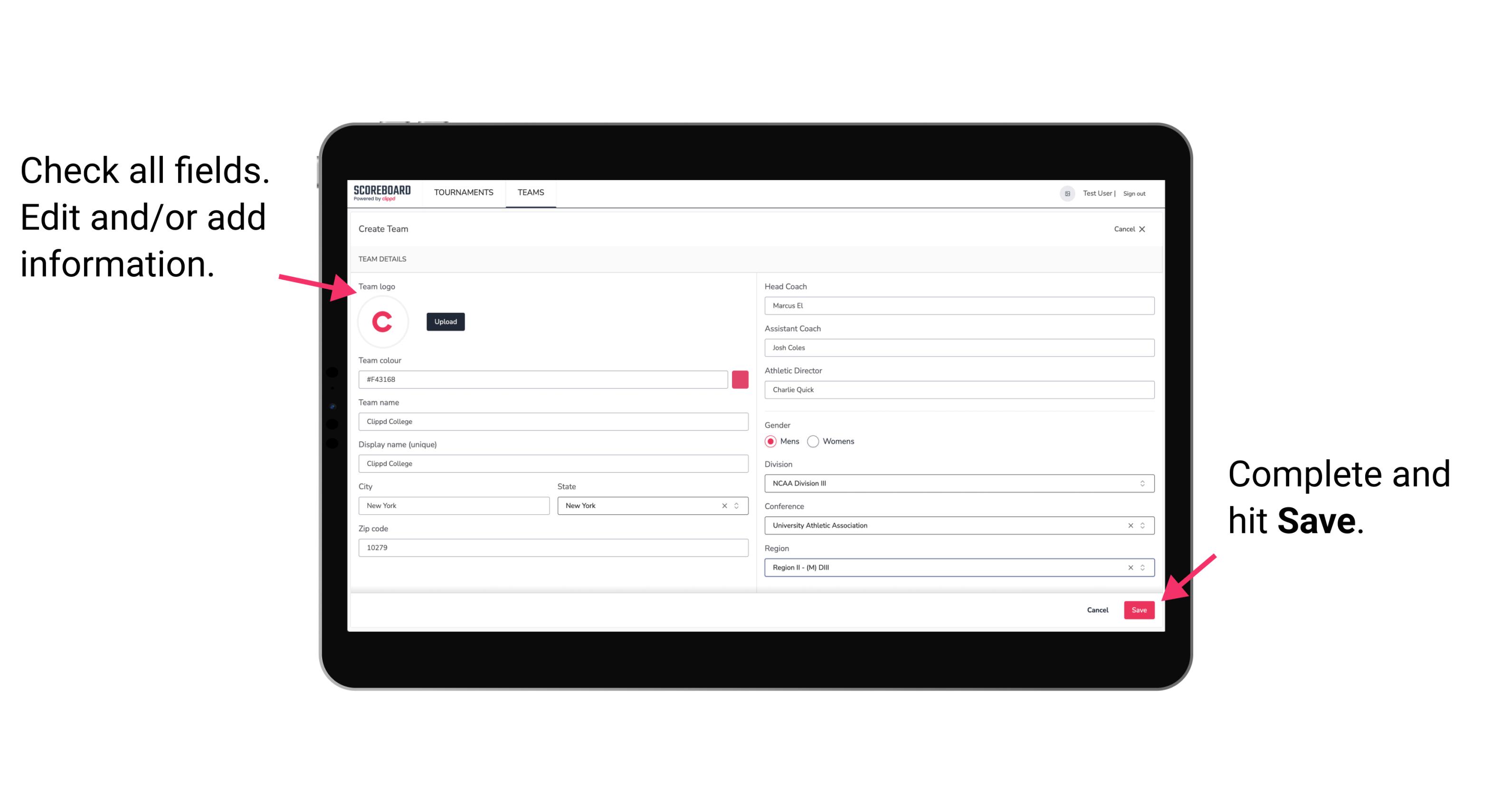Screen dimensions: 1510x812
Task: Click the Upload button for team logo
Action: click(445, 321)
